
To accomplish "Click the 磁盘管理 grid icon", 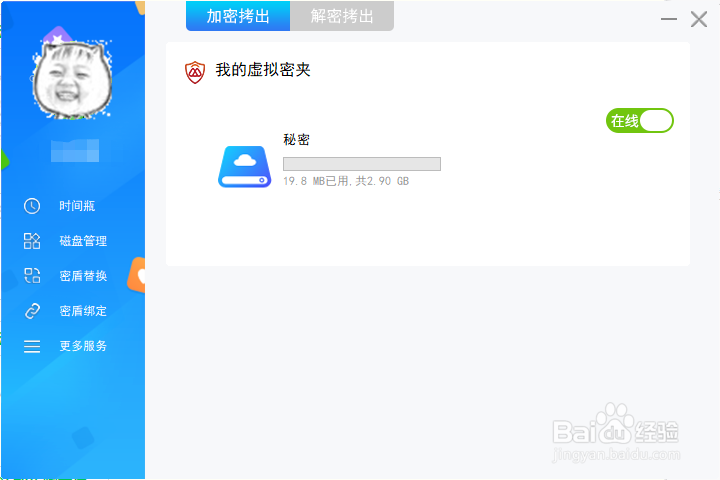I will click(32, 241).
